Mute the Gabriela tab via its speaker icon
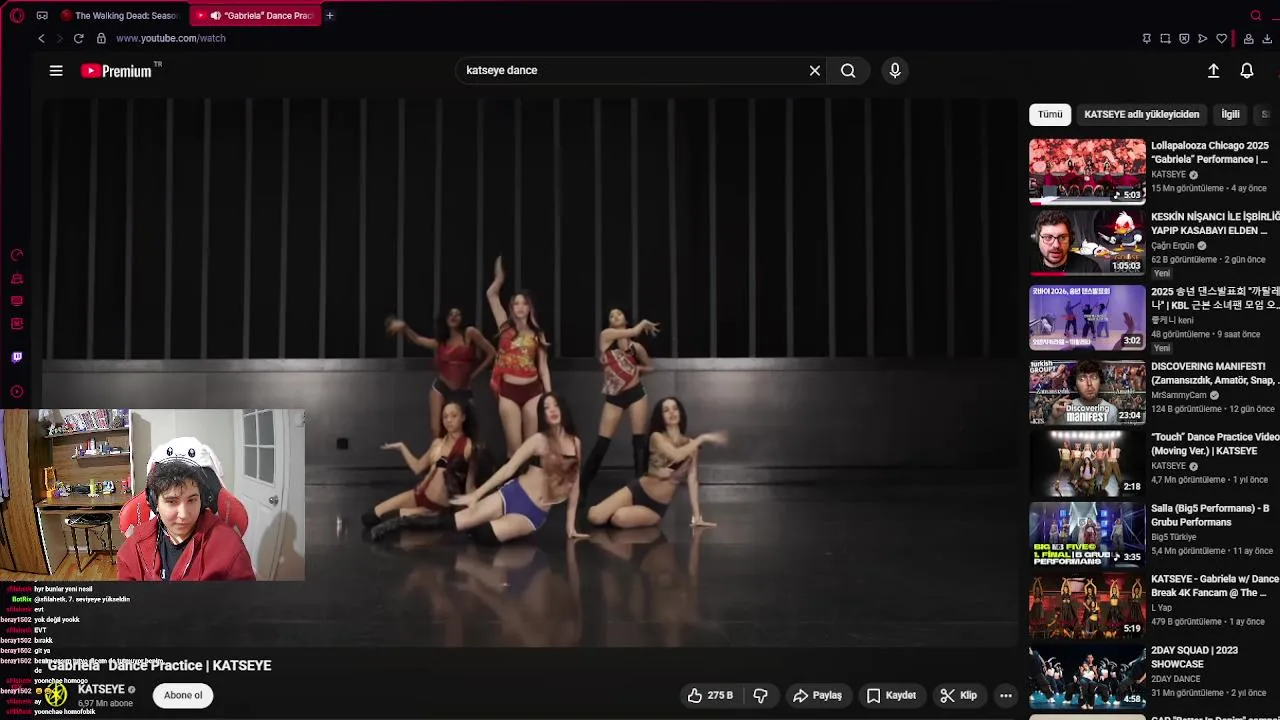Image resolution: width=1280 pixels, height=720 pixels. (215, 15)
